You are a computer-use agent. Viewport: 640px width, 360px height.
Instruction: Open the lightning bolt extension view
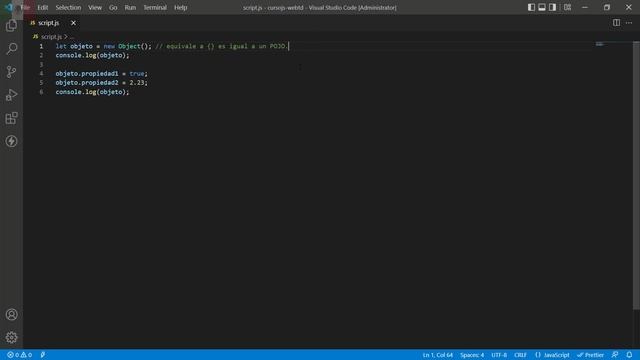(11, 141)
